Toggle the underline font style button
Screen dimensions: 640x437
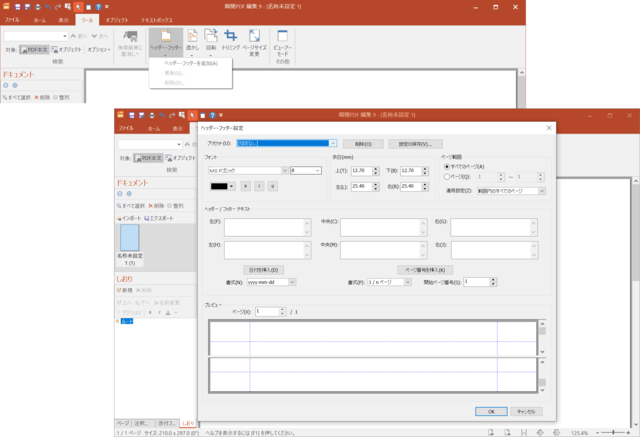[x=272, y=186]
